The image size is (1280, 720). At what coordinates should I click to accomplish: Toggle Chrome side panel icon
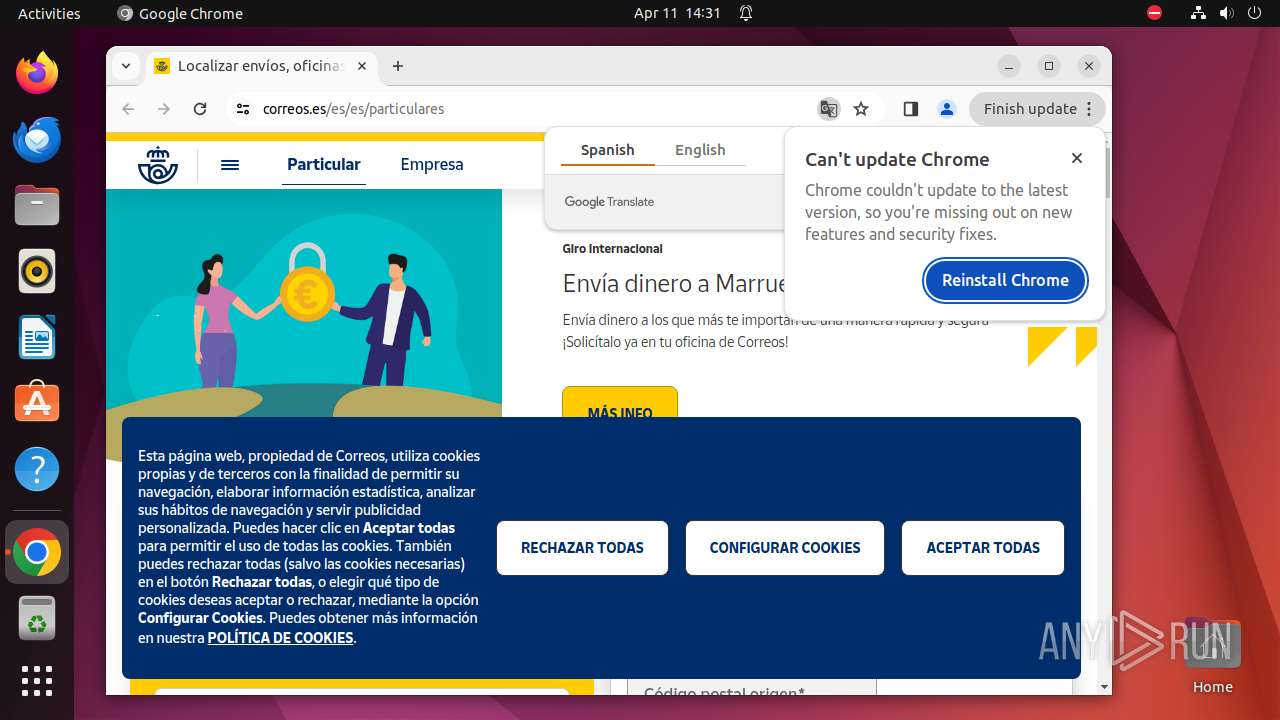(910, 109)
